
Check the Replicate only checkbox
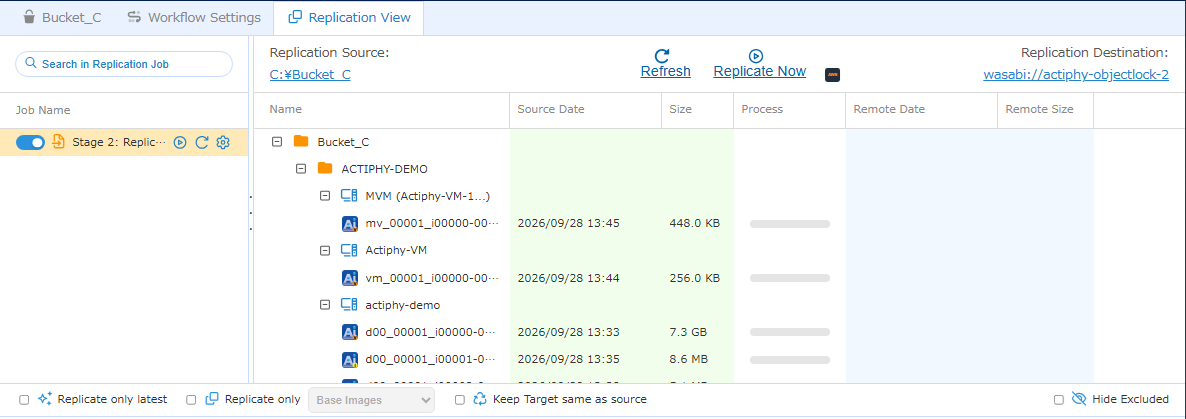coord(191,399)
